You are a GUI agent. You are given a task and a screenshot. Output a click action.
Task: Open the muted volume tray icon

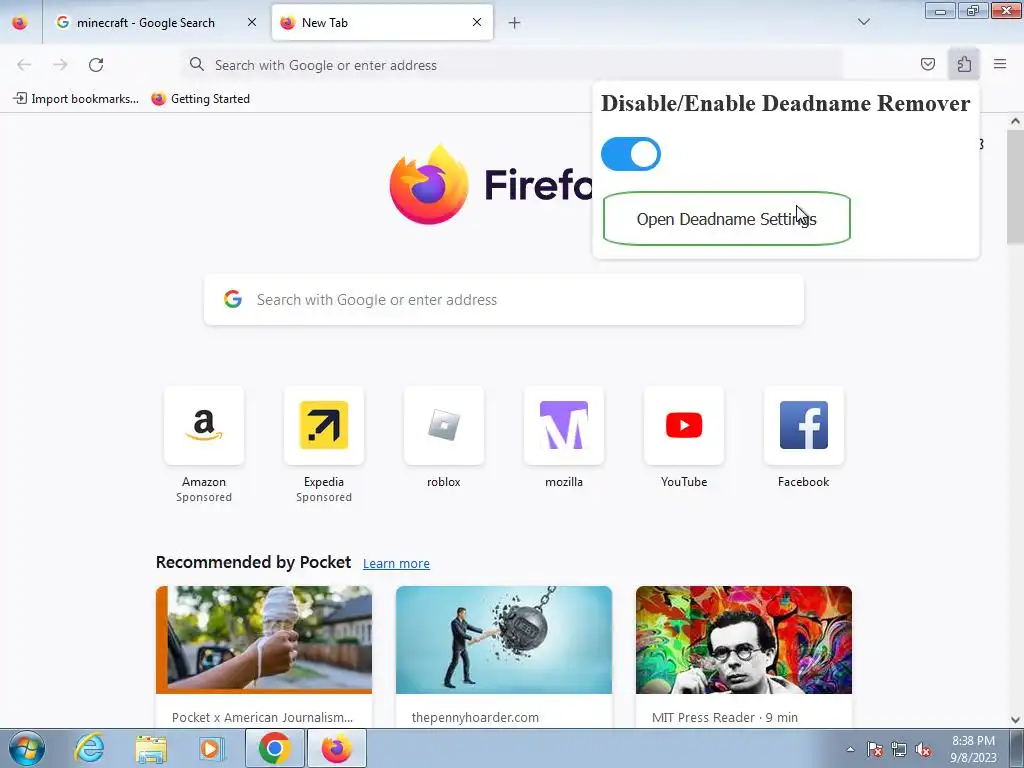coord(923,749)
